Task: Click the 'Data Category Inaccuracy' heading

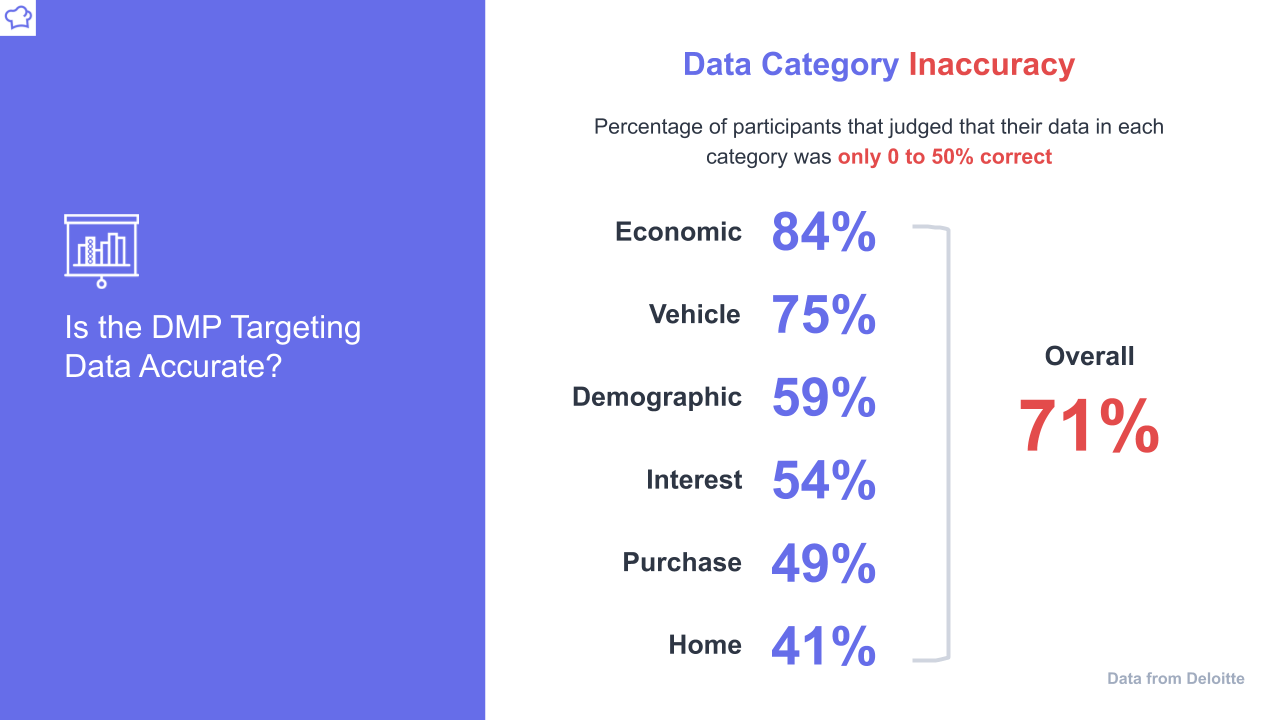Action: click(x=879, y=65)
